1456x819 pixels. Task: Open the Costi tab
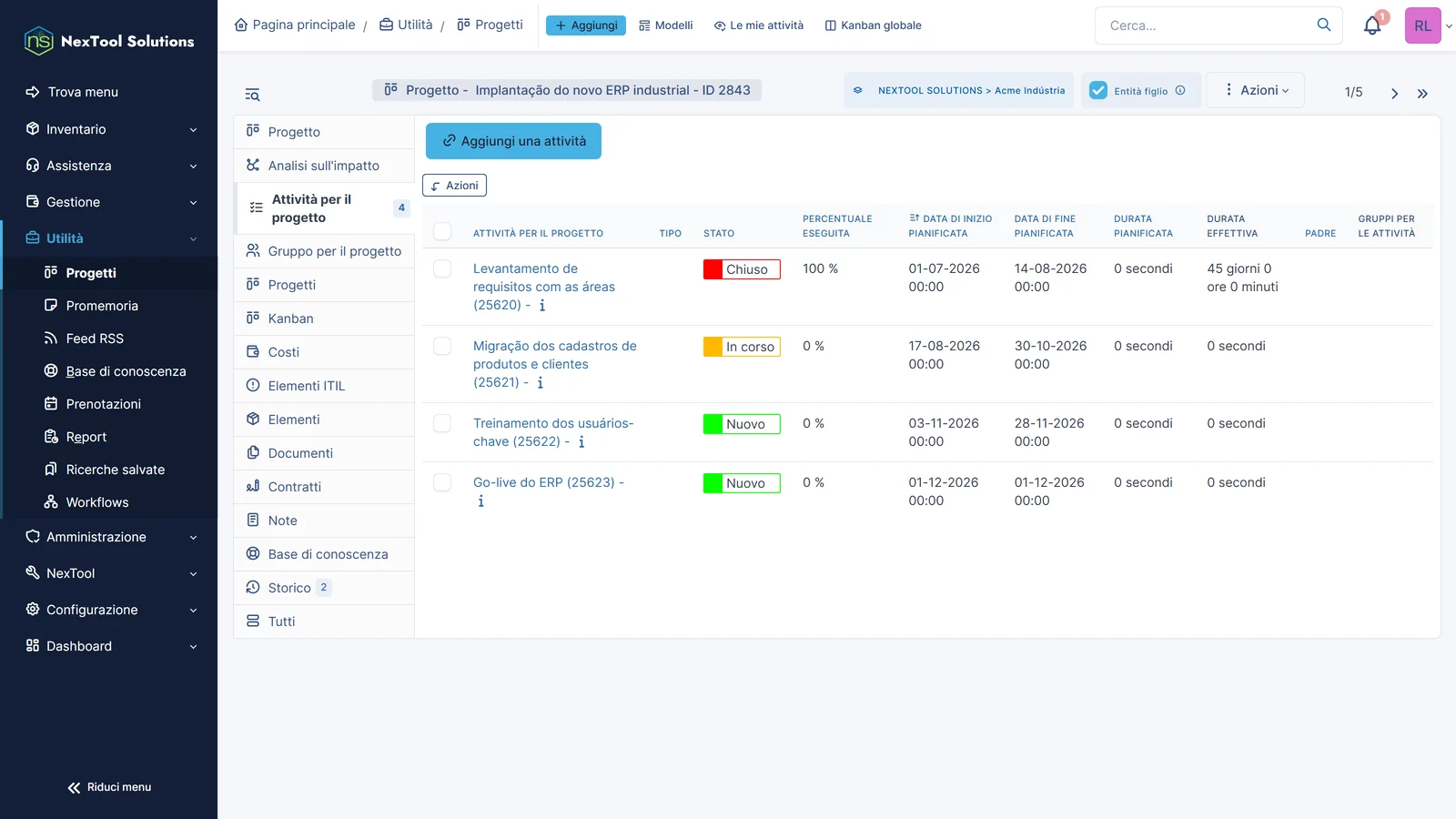(324, 352)
